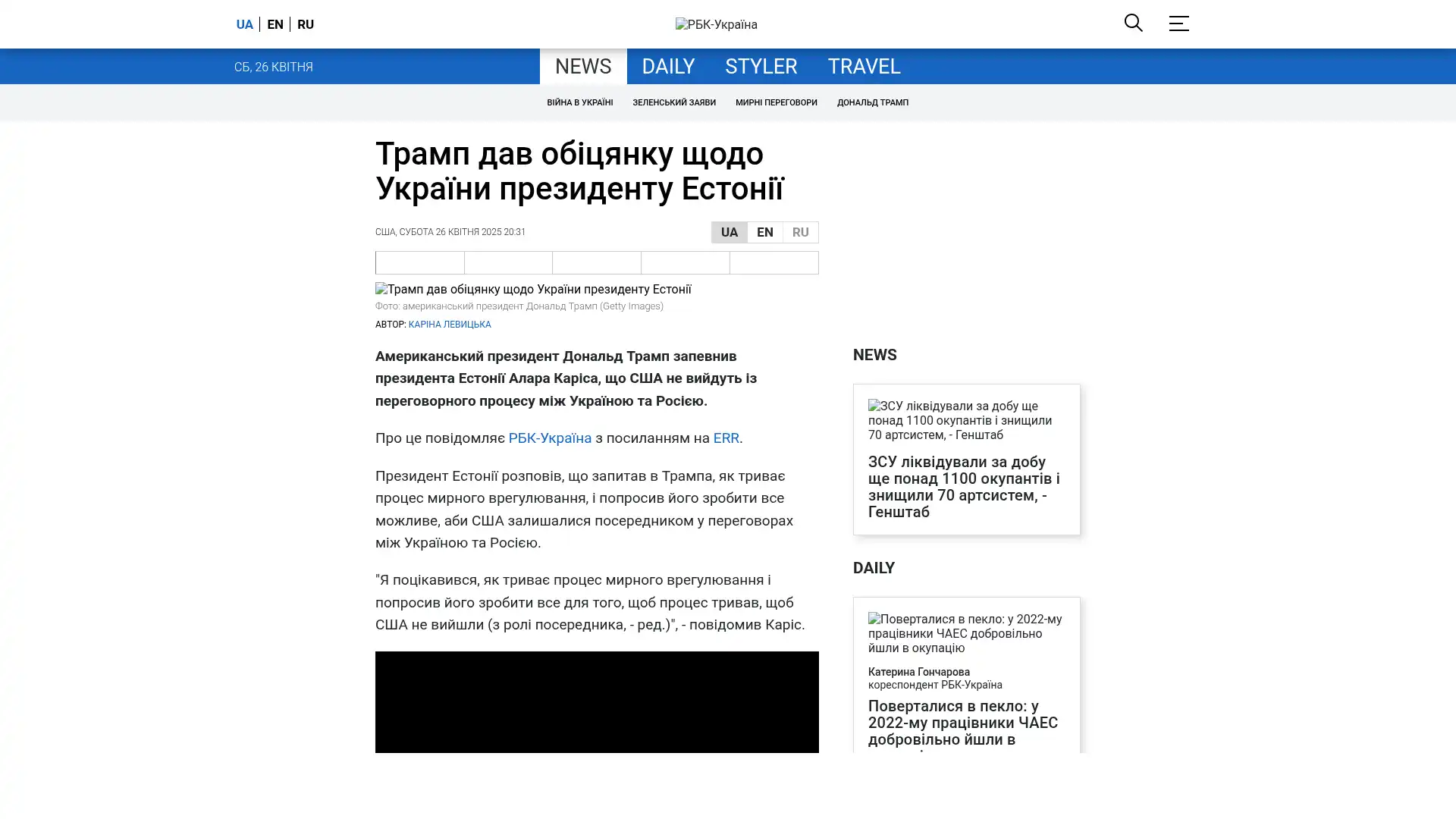Screen dimensions: 1456x819
Task: Open author Каріна Левицька page
Action: [x=449, y=325]
